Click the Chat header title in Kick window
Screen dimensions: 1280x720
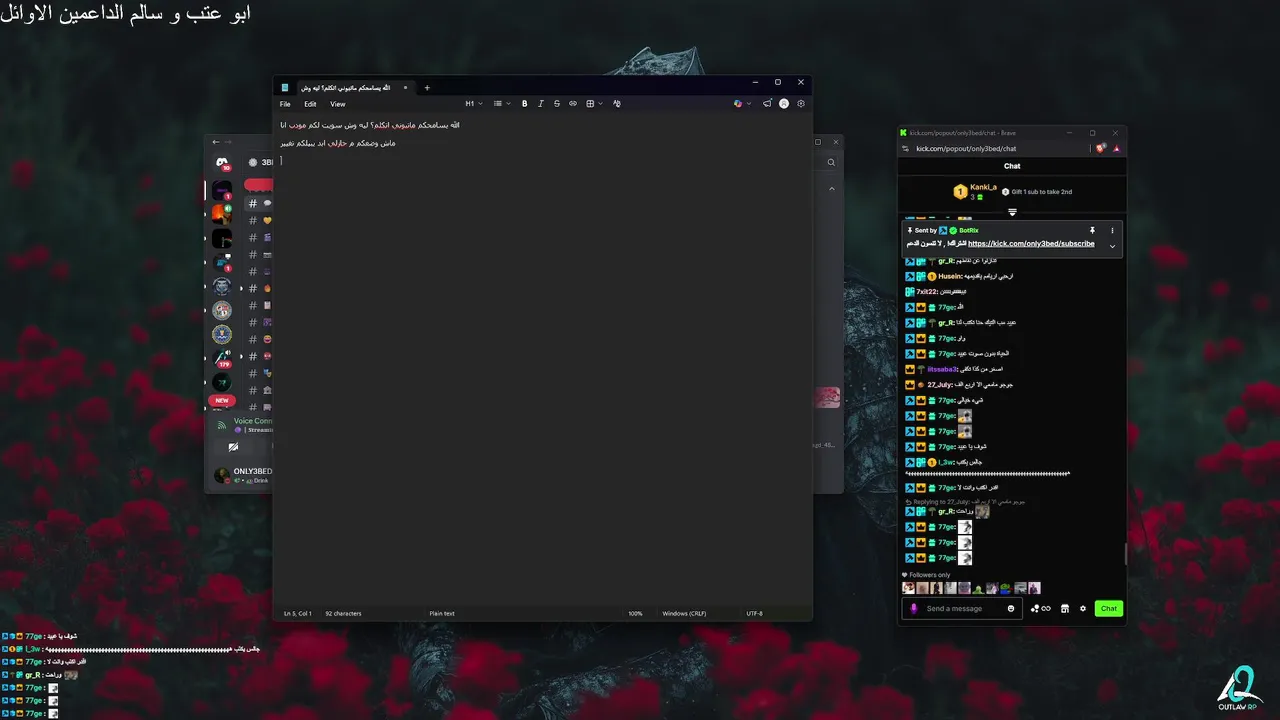coord(1012,166)
